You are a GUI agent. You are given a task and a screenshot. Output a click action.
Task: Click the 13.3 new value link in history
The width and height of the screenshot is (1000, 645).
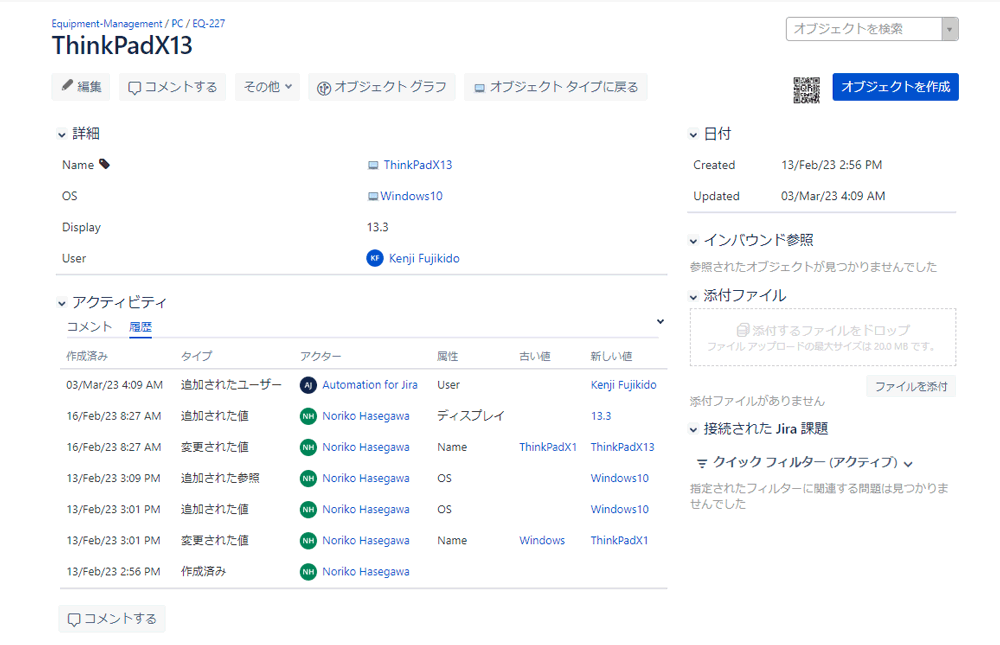point(601,416)
